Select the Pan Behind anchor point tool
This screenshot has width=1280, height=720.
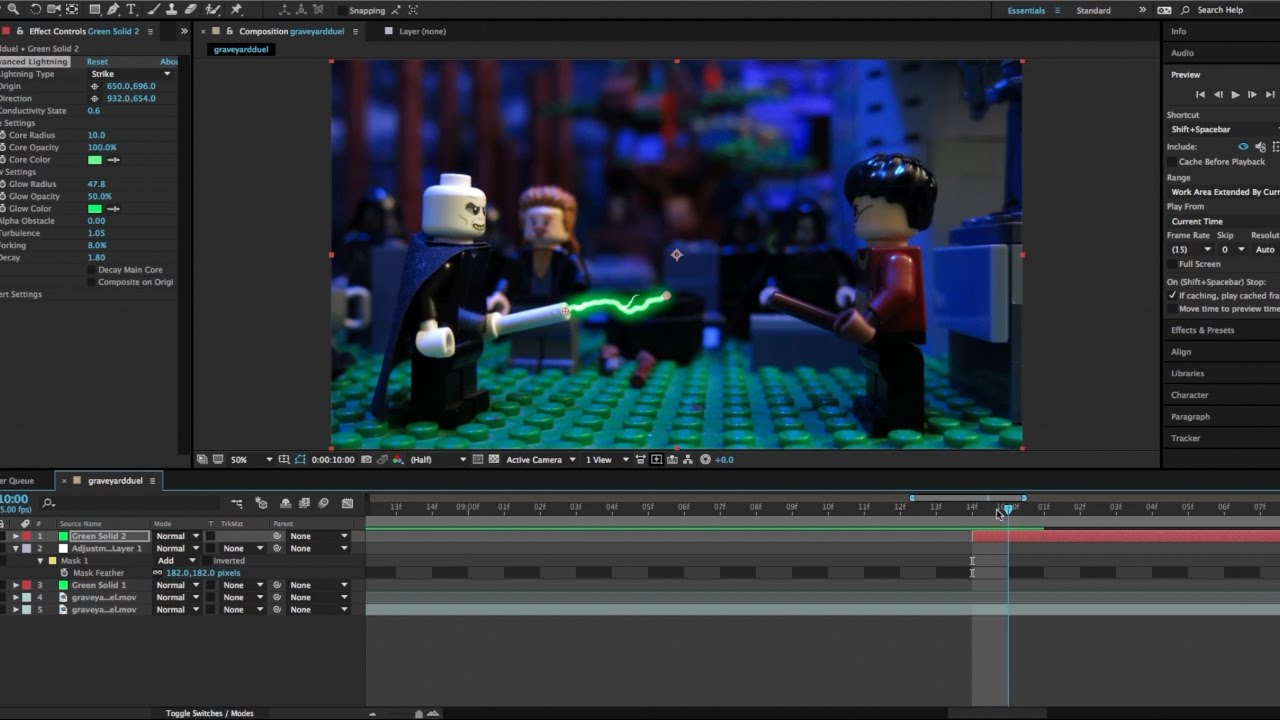[x=74, y=10]
